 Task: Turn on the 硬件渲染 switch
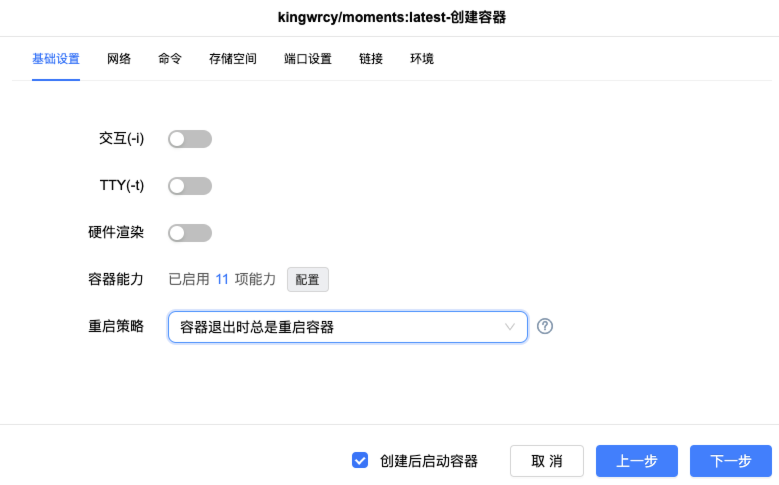190,233
